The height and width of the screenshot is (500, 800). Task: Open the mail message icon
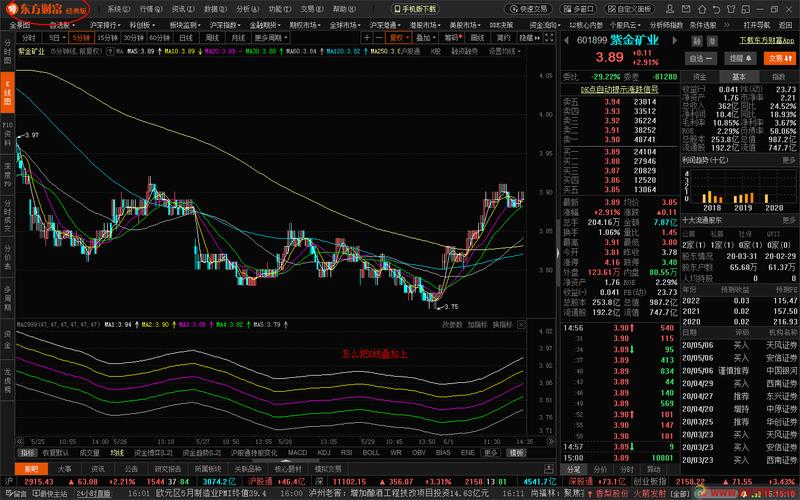coord(687,9)
